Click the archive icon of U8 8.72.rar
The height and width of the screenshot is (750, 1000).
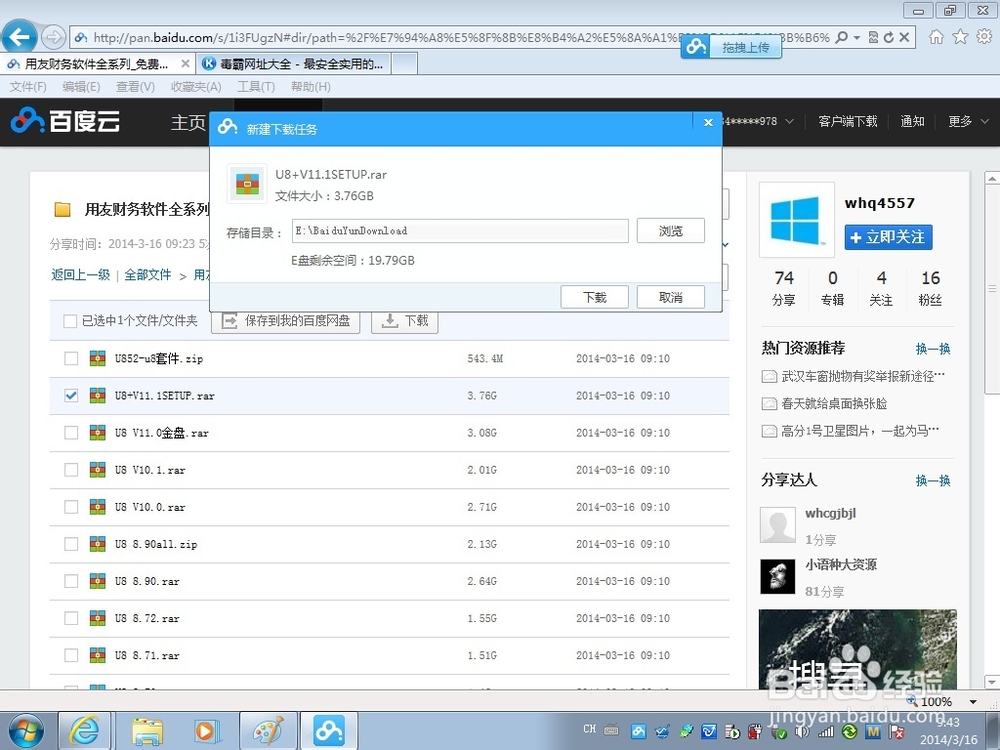pos(98,618)
